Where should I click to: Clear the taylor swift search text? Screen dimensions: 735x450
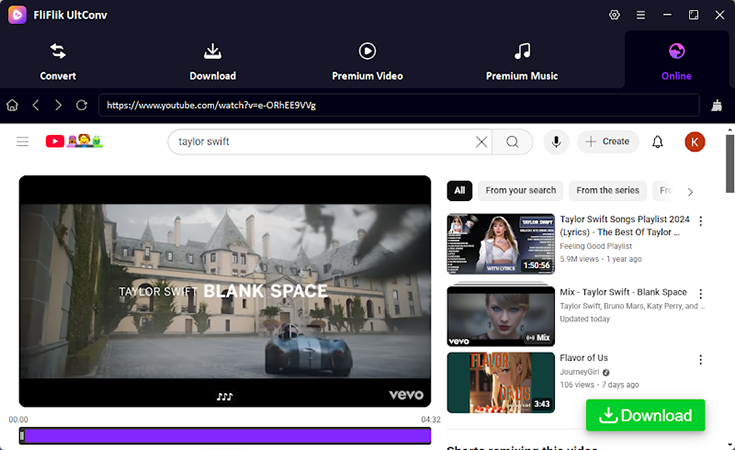point(481,142)
